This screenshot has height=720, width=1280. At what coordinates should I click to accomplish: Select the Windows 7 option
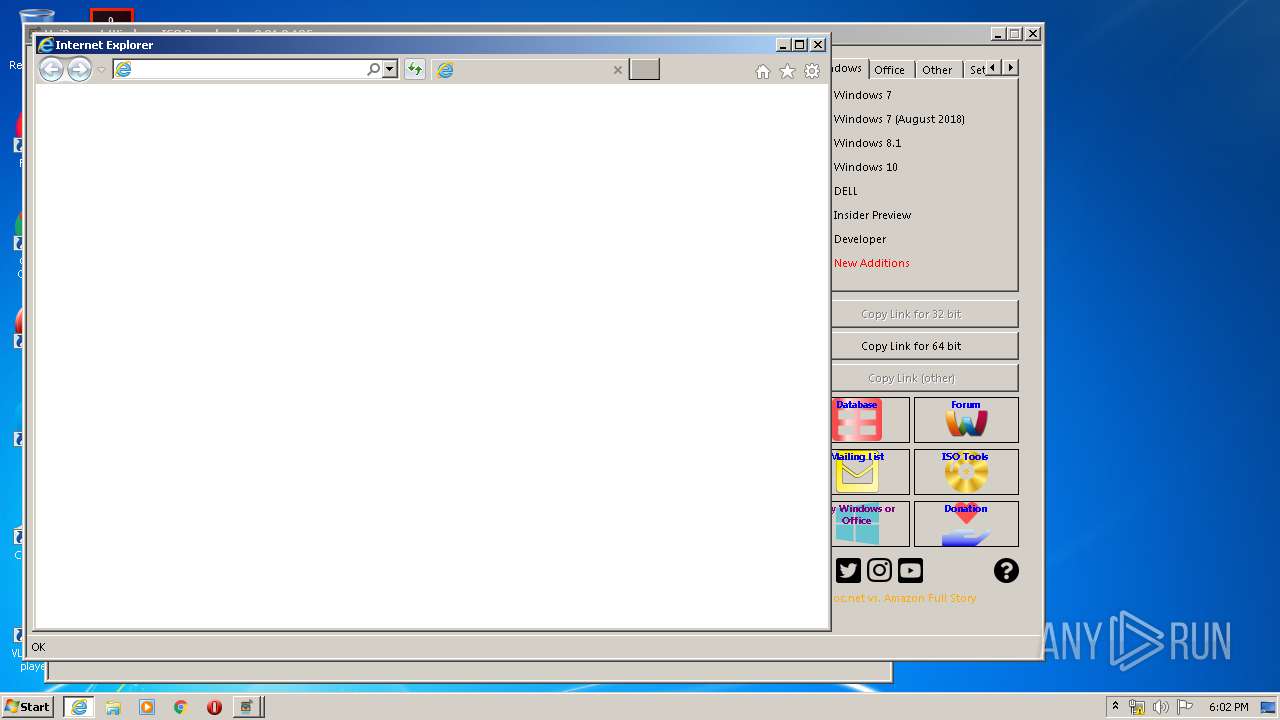point(862,95)
